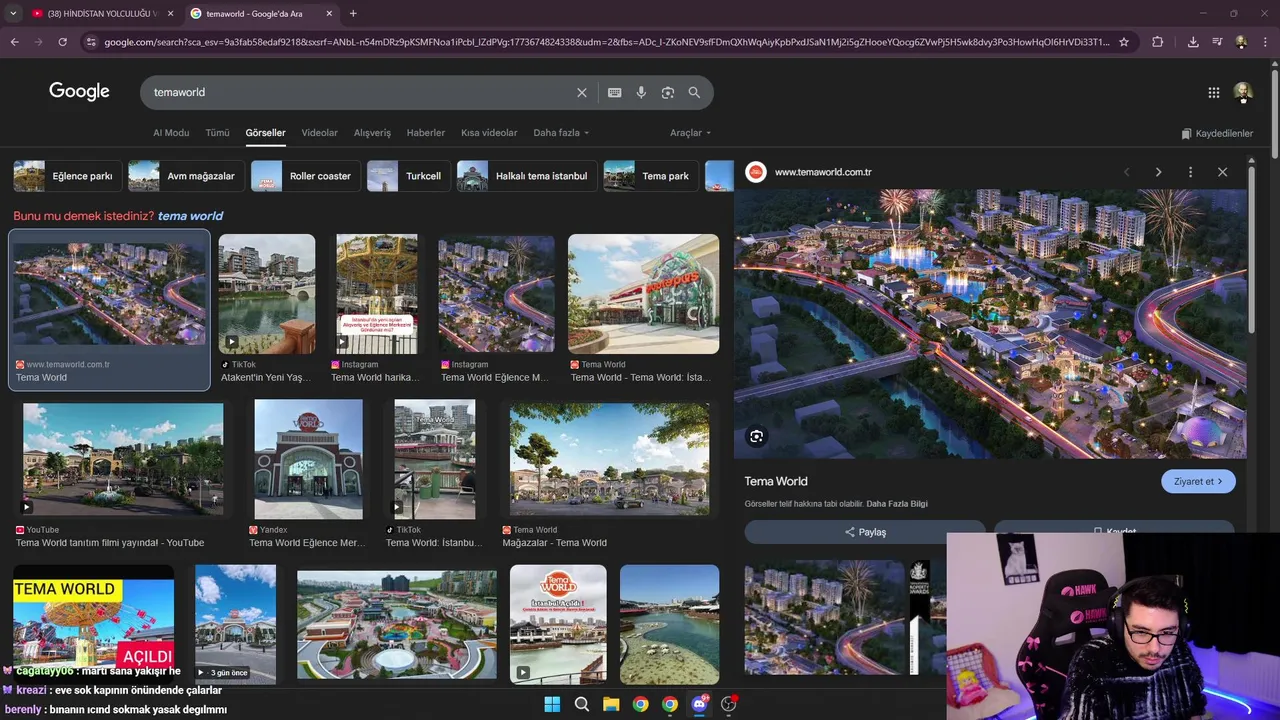Viewport: 1280px width, 720px height.
Task: Close the image preview panel
Action: [1222, 172]
